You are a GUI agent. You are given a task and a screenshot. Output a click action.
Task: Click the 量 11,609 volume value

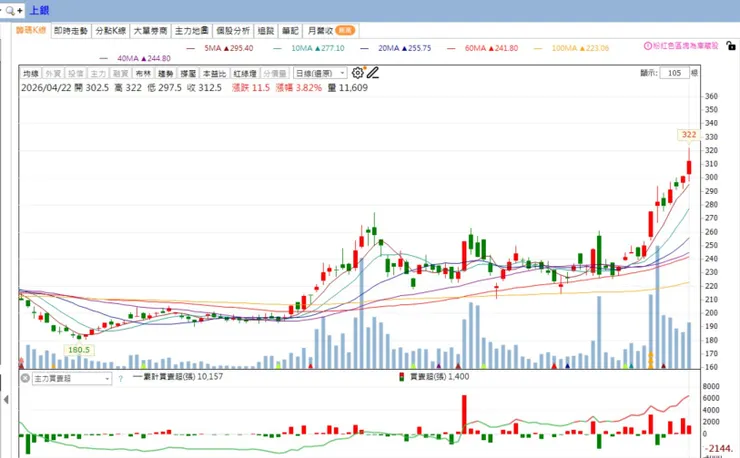click(x=347, y=88)
